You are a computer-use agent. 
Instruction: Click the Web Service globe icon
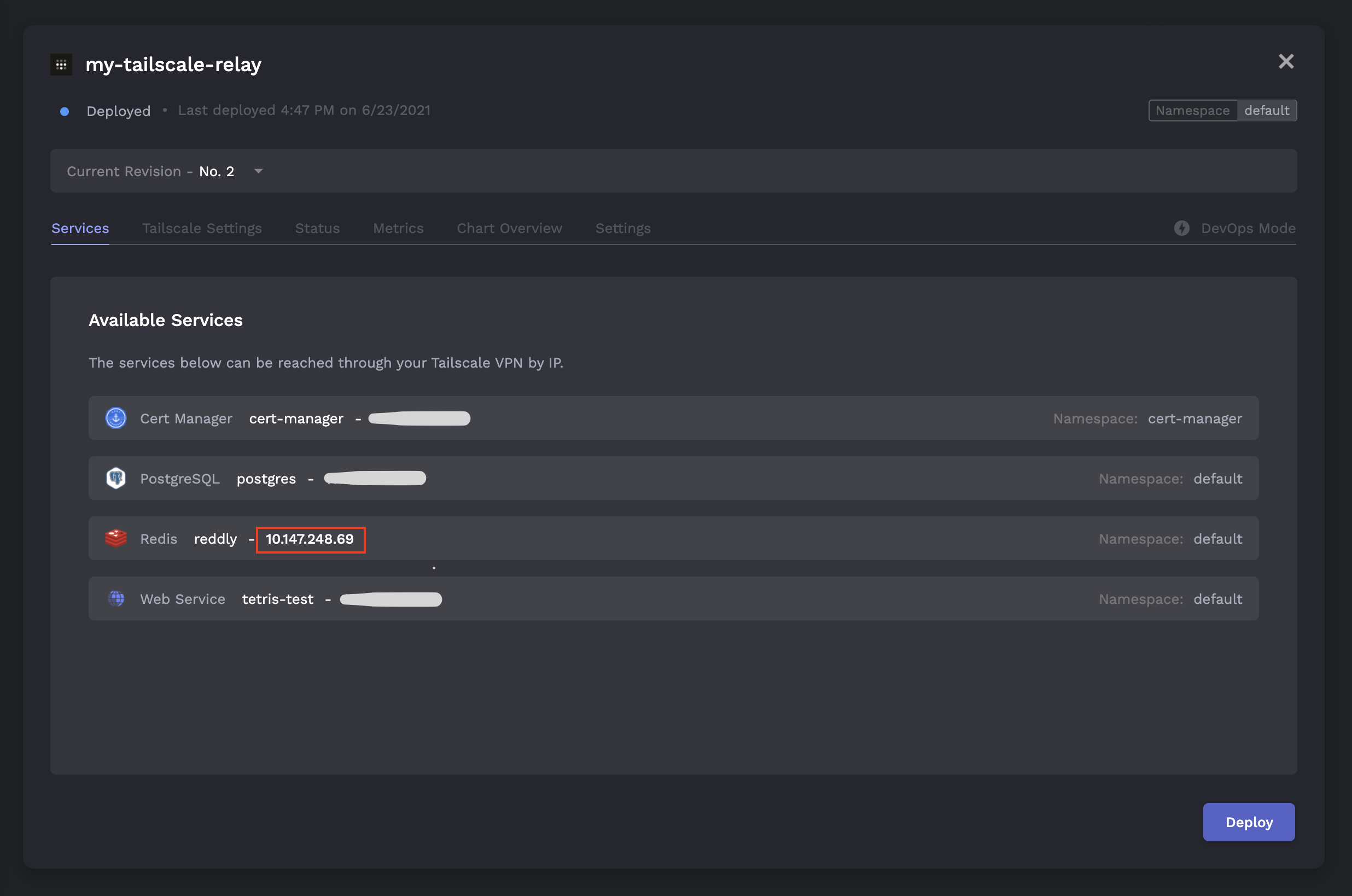(x=116, y=598)
